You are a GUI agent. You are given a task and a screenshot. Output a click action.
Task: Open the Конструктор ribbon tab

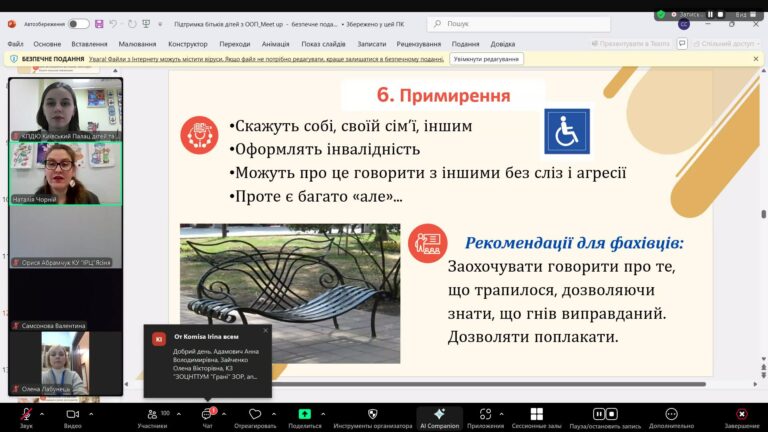click(188, 44)
